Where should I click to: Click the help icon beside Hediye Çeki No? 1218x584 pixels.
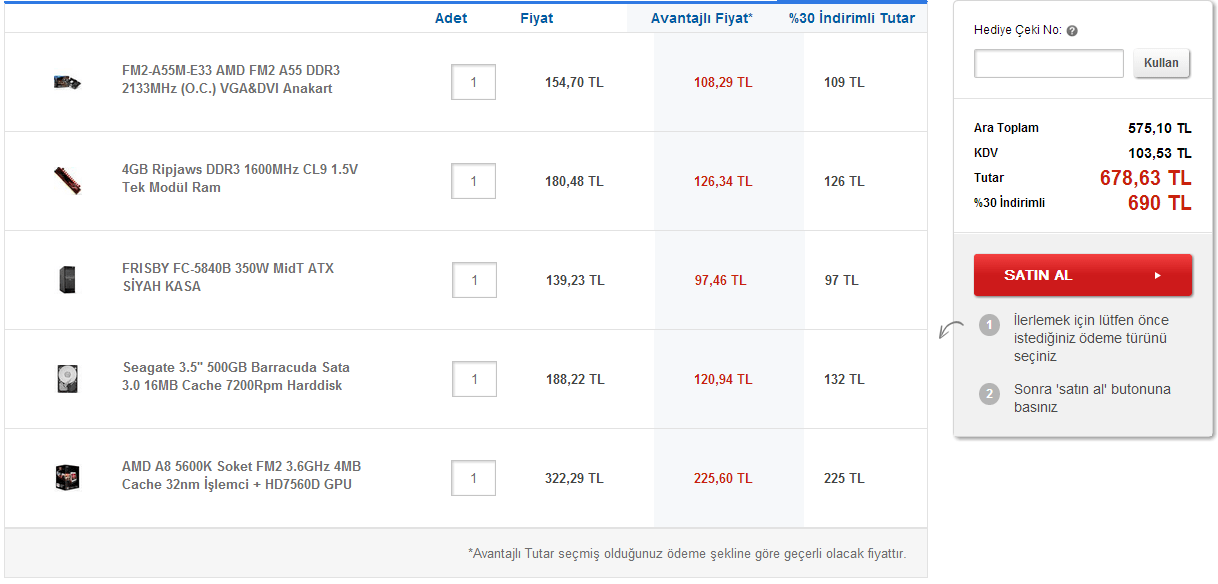[1072, 31]
